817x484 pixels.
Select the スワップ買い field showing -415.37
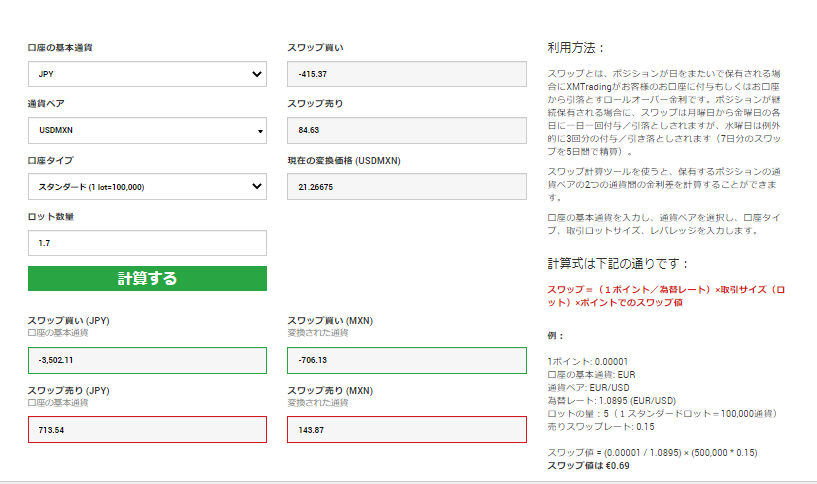(406, 75)
